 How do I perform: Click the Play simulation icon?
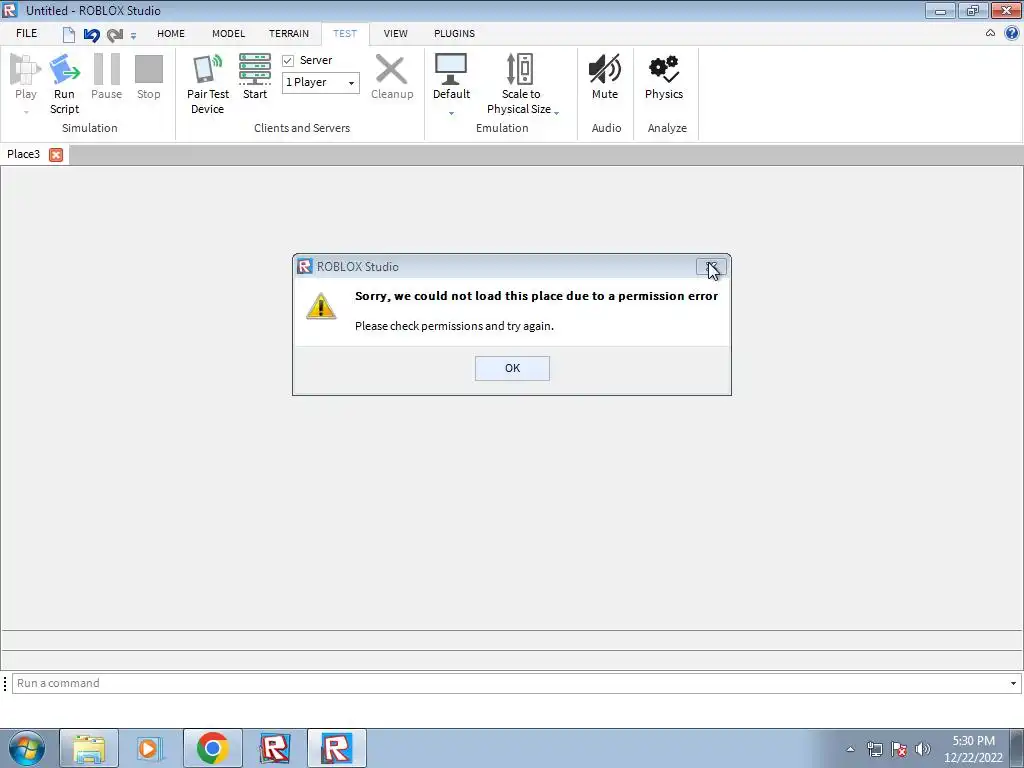point(25,69)
